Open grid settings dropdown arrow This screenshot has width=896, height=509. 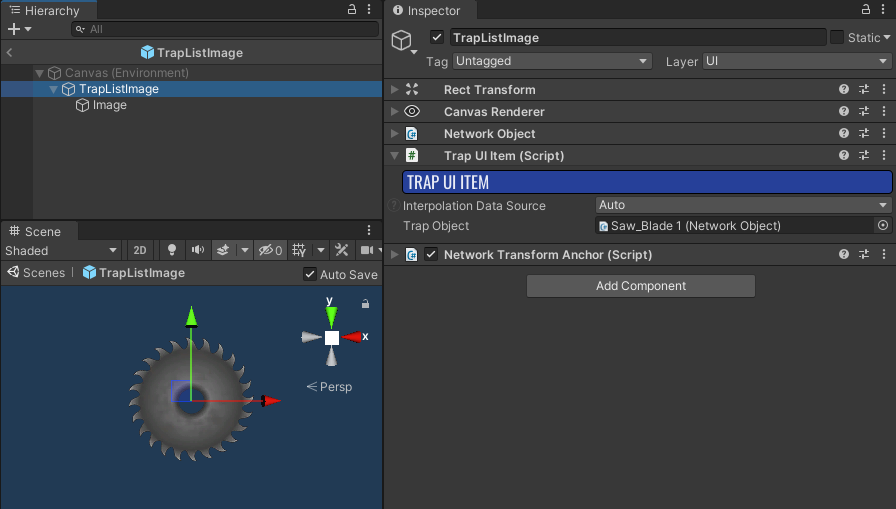click(x=321, y=250)
